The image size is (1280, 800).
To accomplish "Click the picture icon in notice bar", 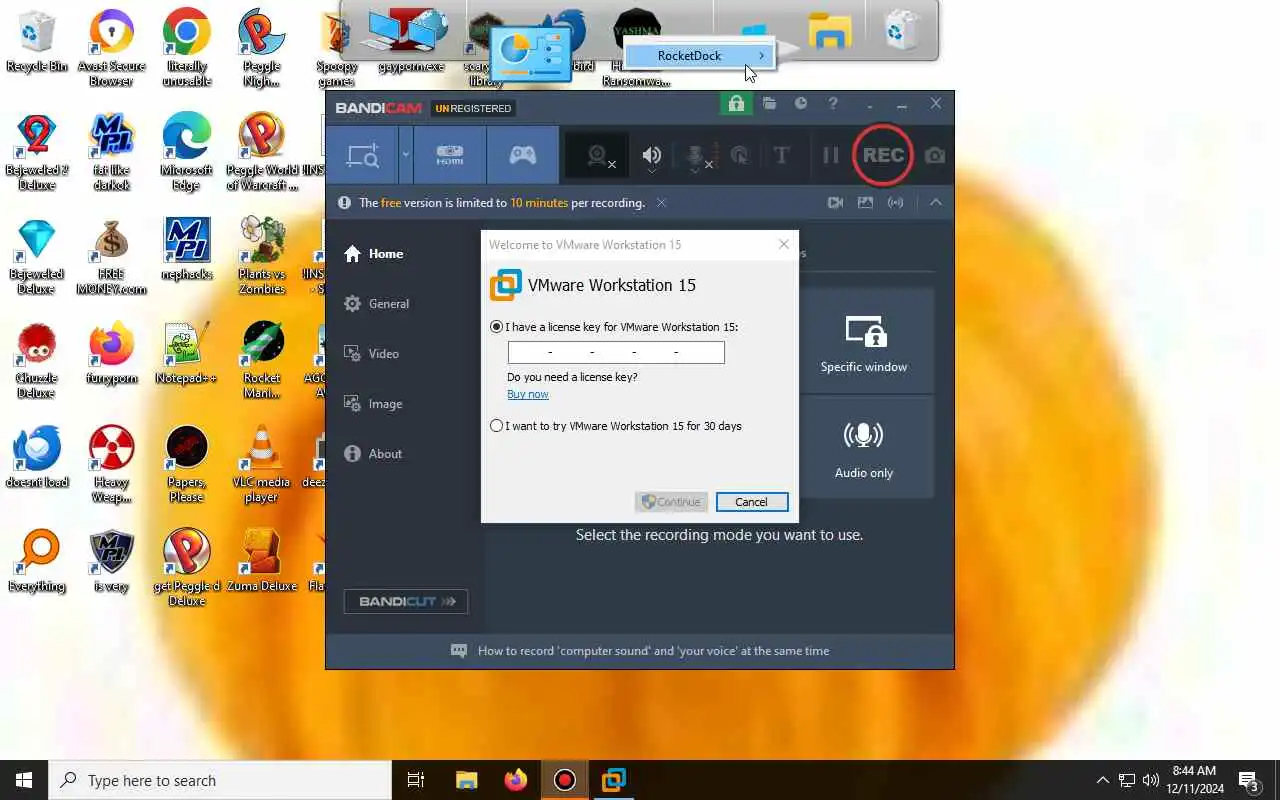I will click(865, 203).
